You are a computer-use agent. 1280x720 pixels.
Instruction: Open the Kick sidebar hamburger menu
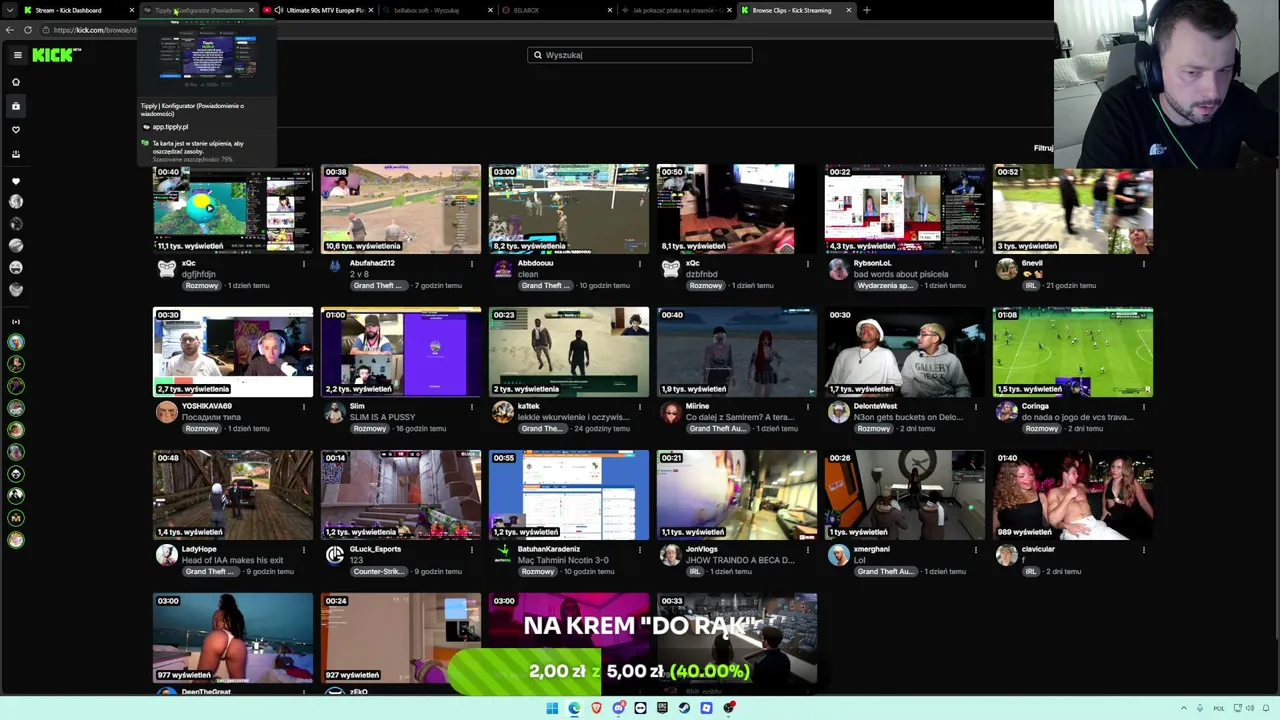(x=17, y=55)
